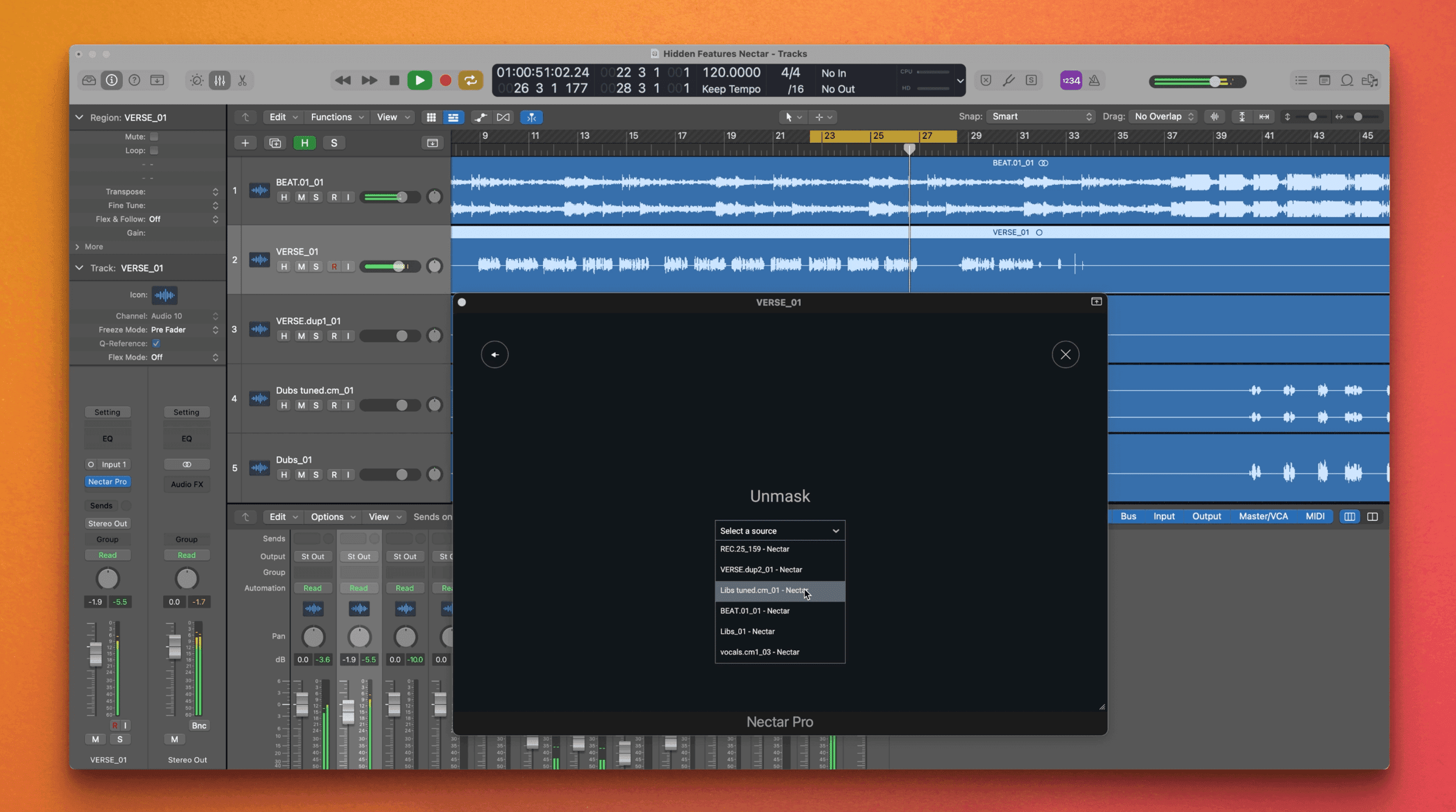
Task: Select the grid view icon in Tracks bar
Action: [x=431, y=117]
